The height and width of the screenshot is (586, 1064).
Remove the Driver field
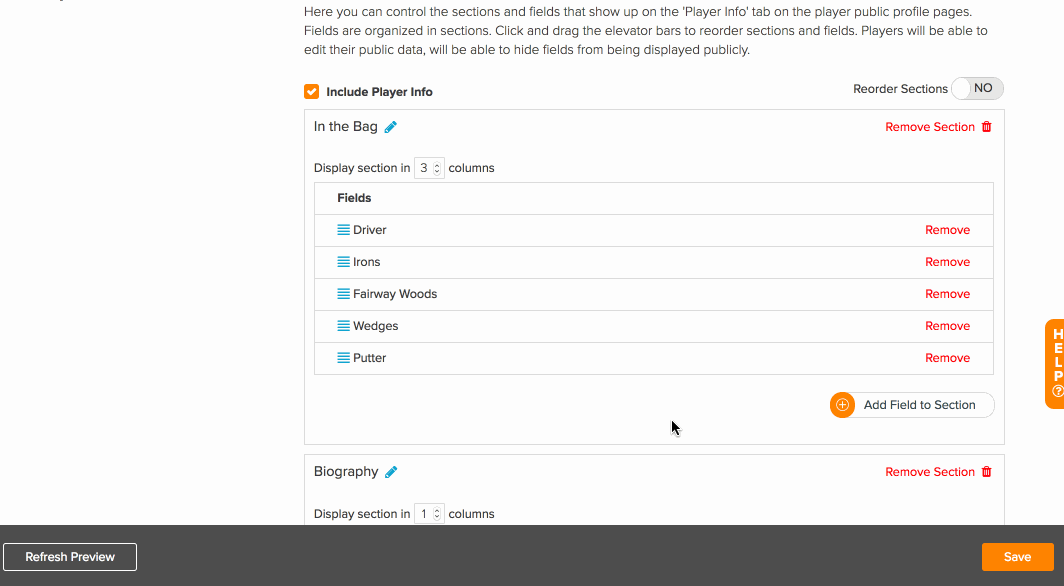pos(947,230)
